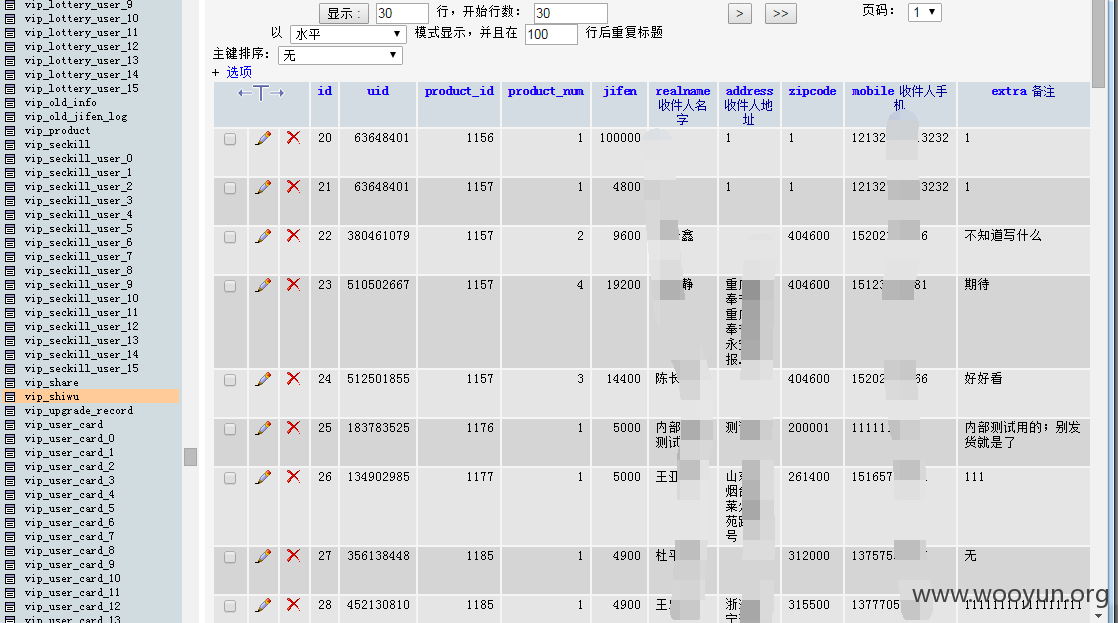Image resolution: width=1118 pixels, height=623 pixels.
Task: Delete row with id 26
Action: [x=293, y=476]
